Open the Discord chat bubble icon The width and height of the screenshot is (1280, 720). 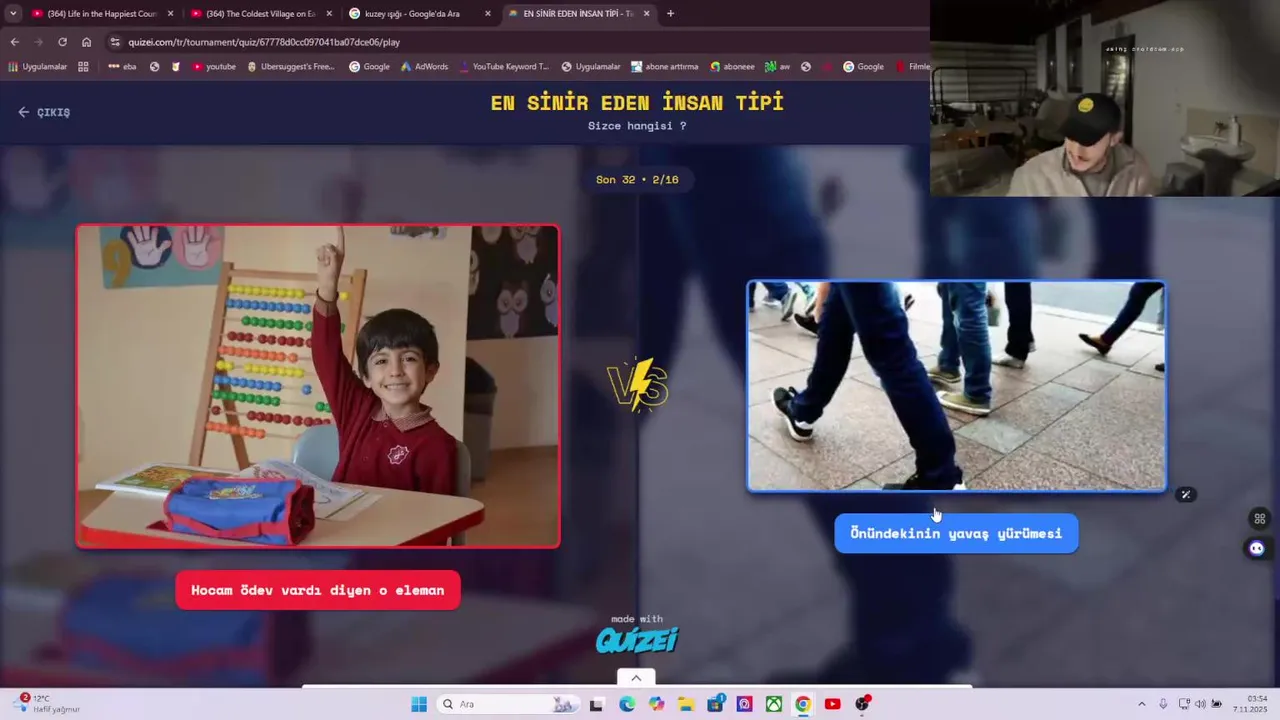pos(1257,548)
